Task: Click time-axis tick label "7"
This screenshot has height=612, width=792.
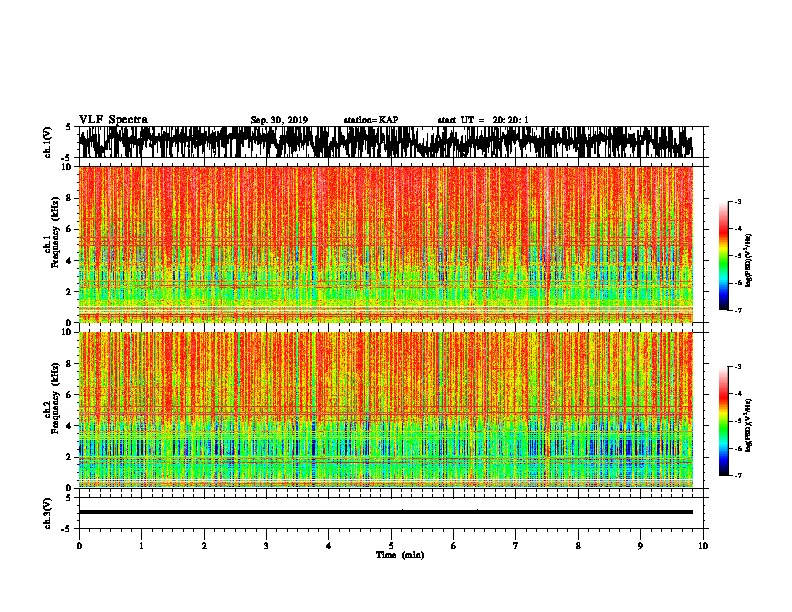Action: tap(516, 546)
